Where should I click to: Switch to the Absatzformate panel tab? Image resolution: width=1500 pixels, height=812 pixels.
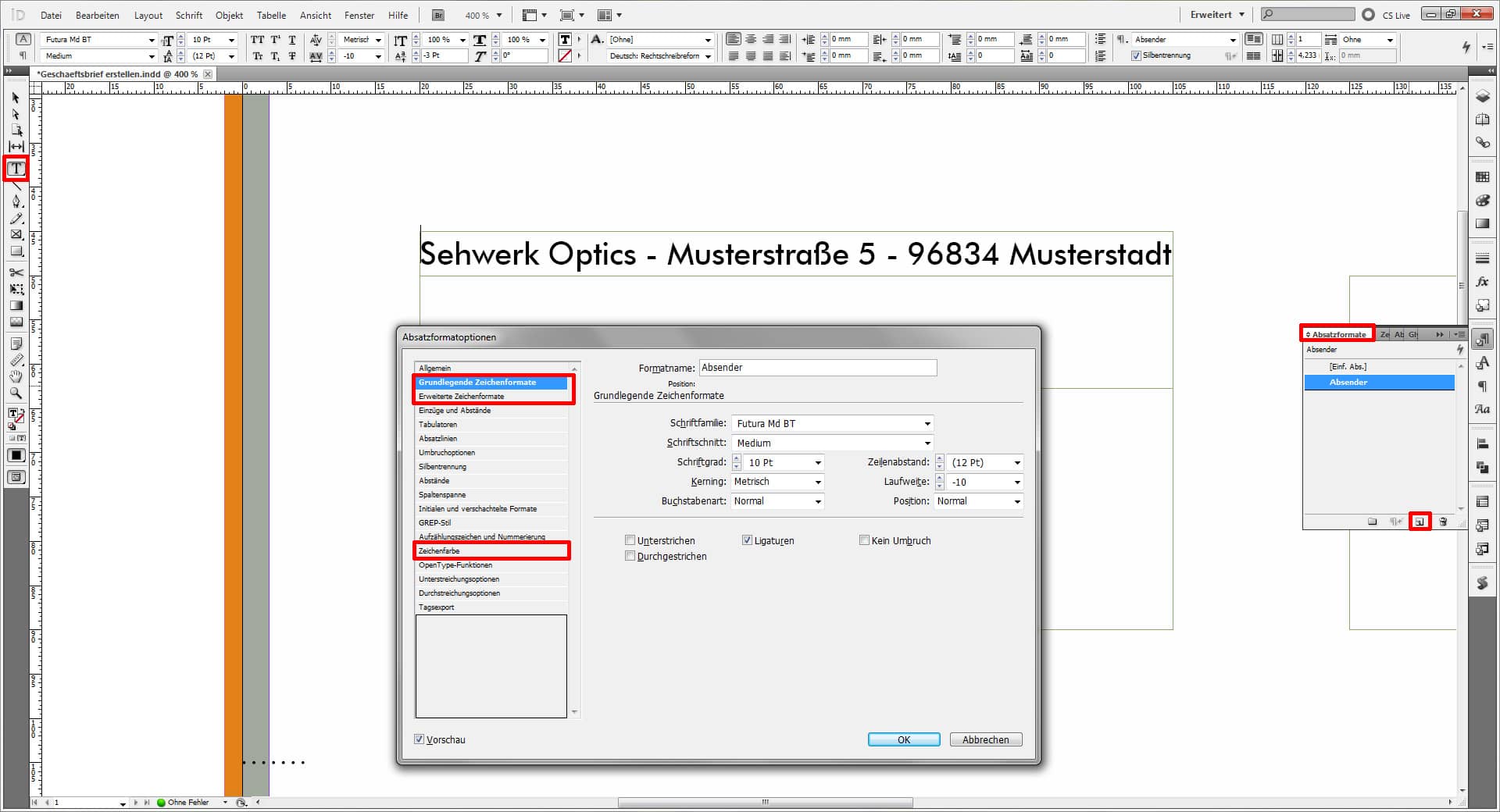point(1337,334)
